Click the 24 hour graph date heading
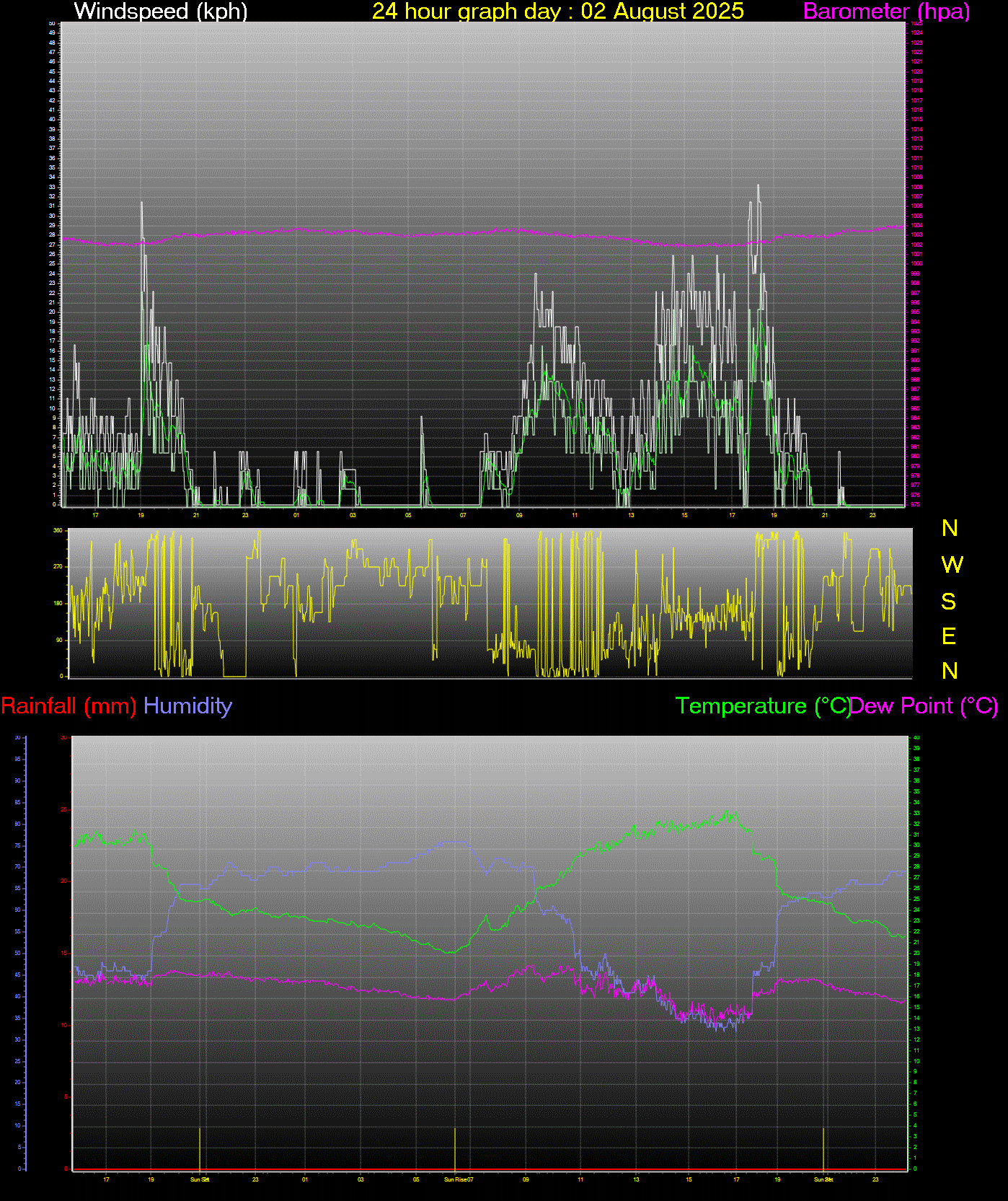Viewport: 1008px width, 1201px height. click(557, 12)
